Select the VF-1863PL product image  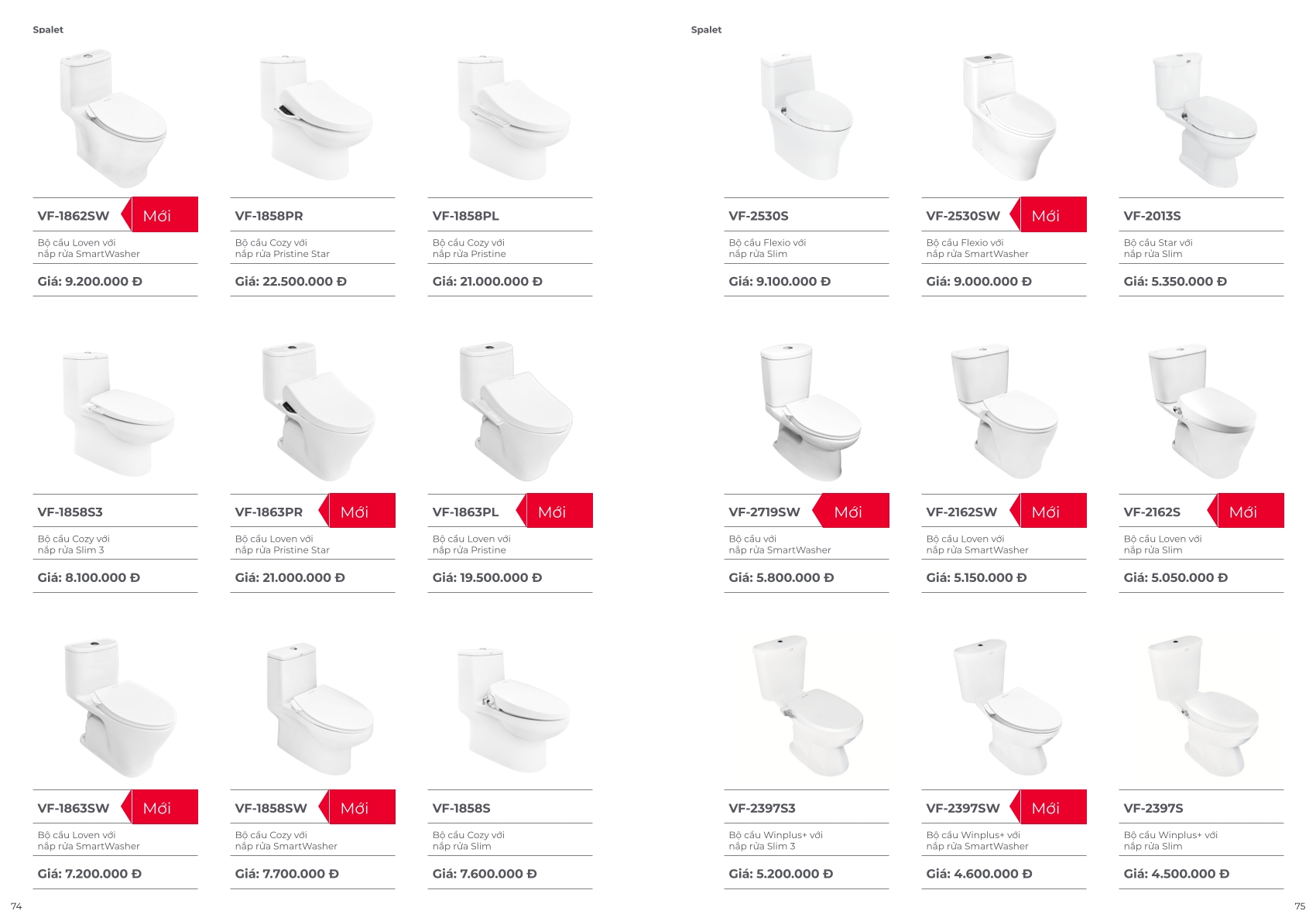click(516, 411)
